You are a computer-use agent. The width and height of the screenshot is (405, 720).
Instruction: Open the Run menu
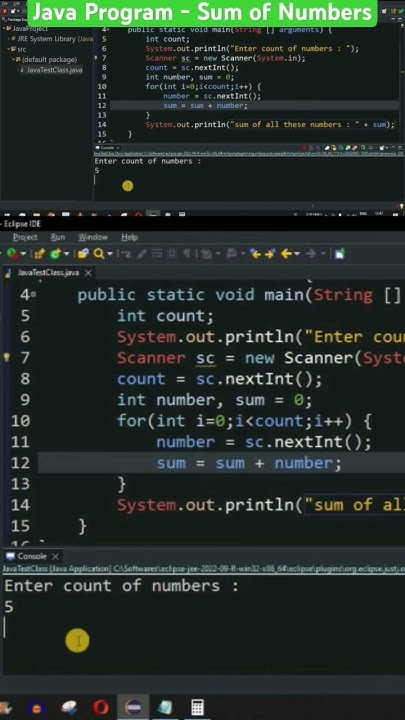pyautogui.click(x=58, y=237)
